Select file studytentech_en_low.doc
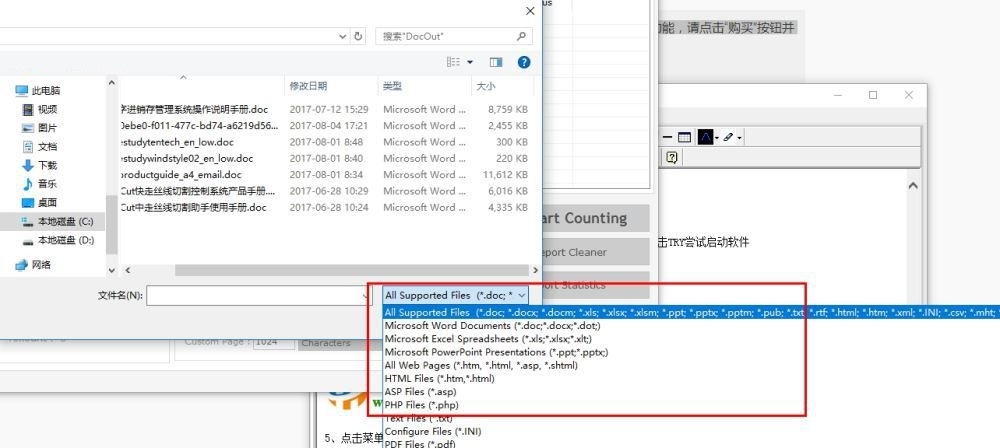Viewport: 1000px width, 448px height. 177,142
